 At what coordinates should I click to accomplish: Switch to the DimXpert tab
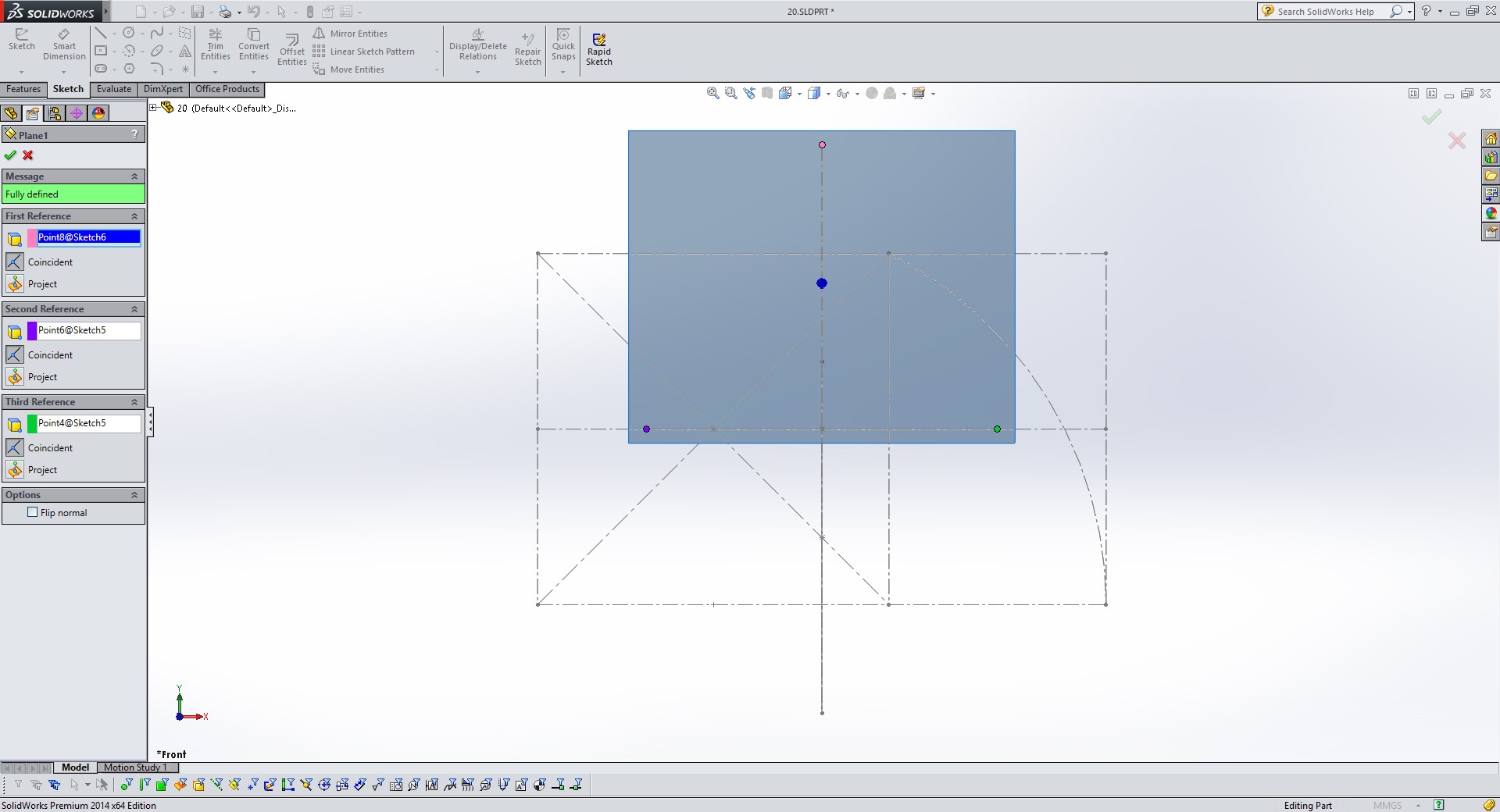[x=163, y=89]
